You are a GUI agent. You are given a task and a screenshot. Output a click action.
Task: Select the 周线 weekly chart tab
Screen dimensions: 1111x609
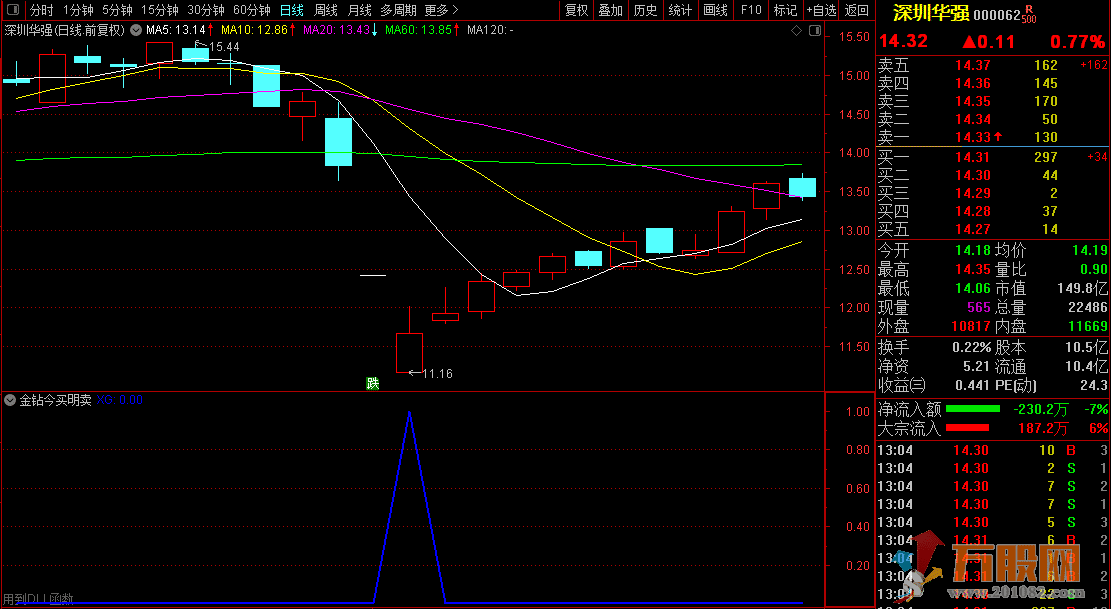325,10
